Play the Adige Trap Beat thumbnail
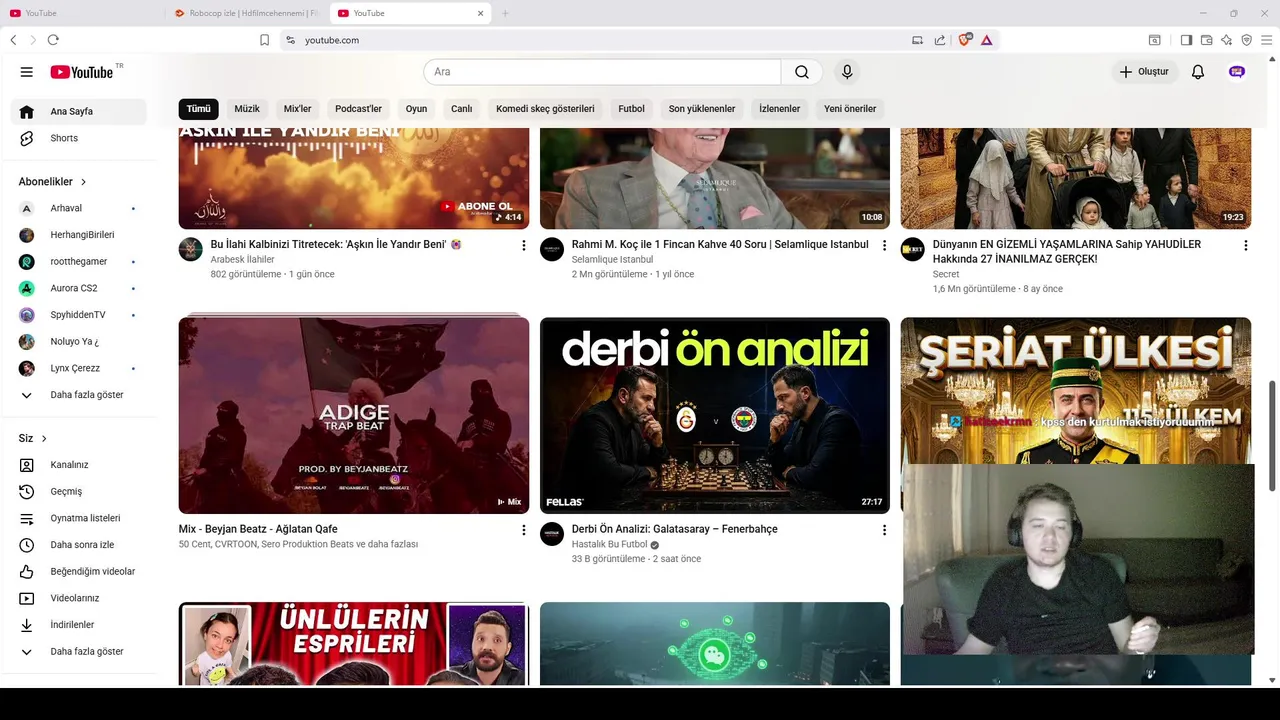Screen dimensions: 1280x720 tap(354, 415)
